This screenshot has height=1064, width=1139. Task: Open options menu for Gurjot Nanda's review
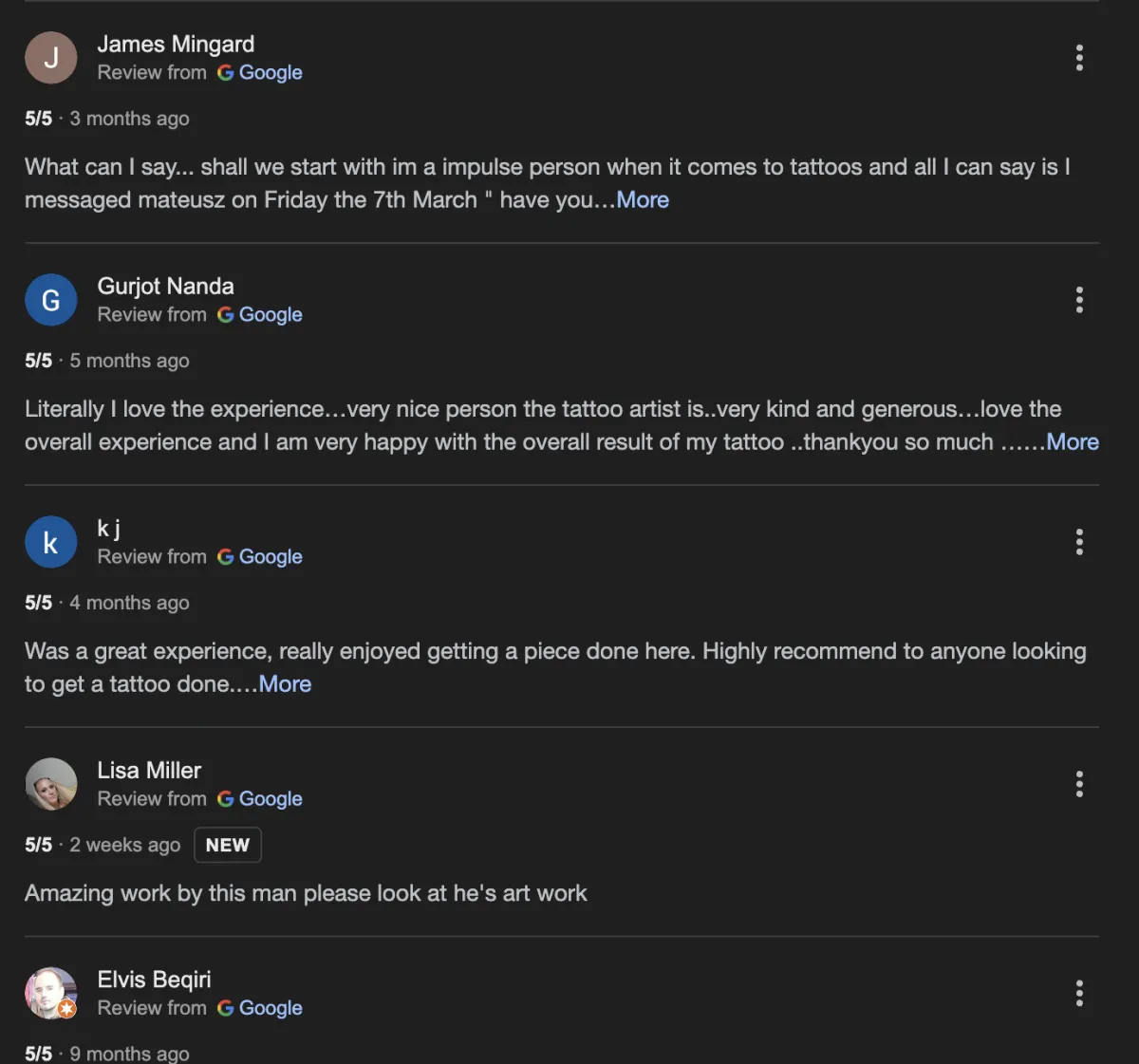pyautogui.click(x=1079, y=300)
